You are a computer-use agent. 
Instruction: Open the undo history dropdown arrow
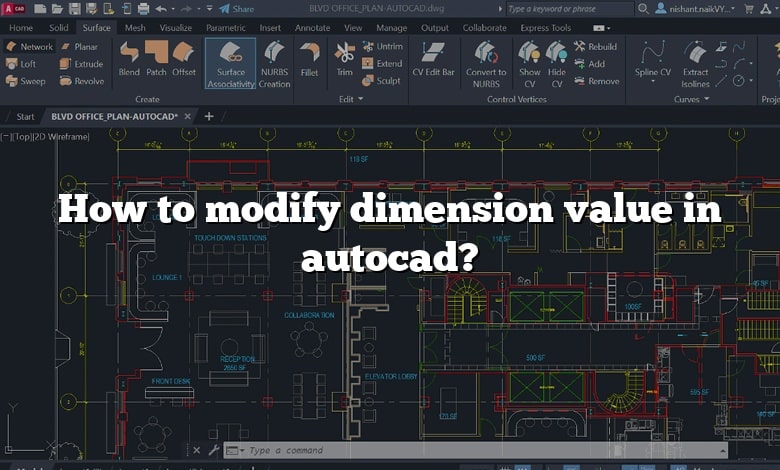[173, 9]
